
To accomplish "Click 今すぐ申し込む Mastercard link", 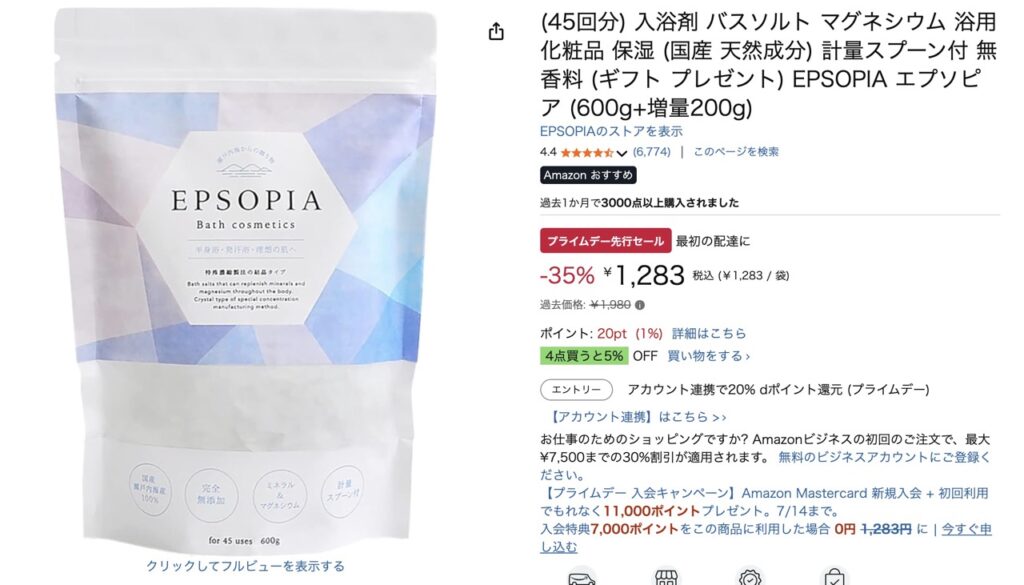I will (x=765, y=537).
